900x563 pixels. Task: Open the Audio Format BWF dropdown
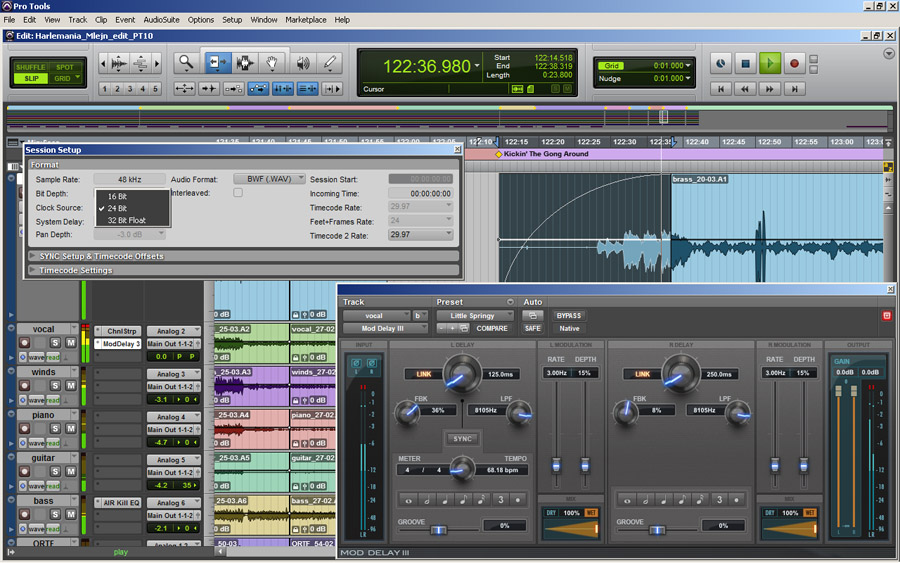coord(268,179)
